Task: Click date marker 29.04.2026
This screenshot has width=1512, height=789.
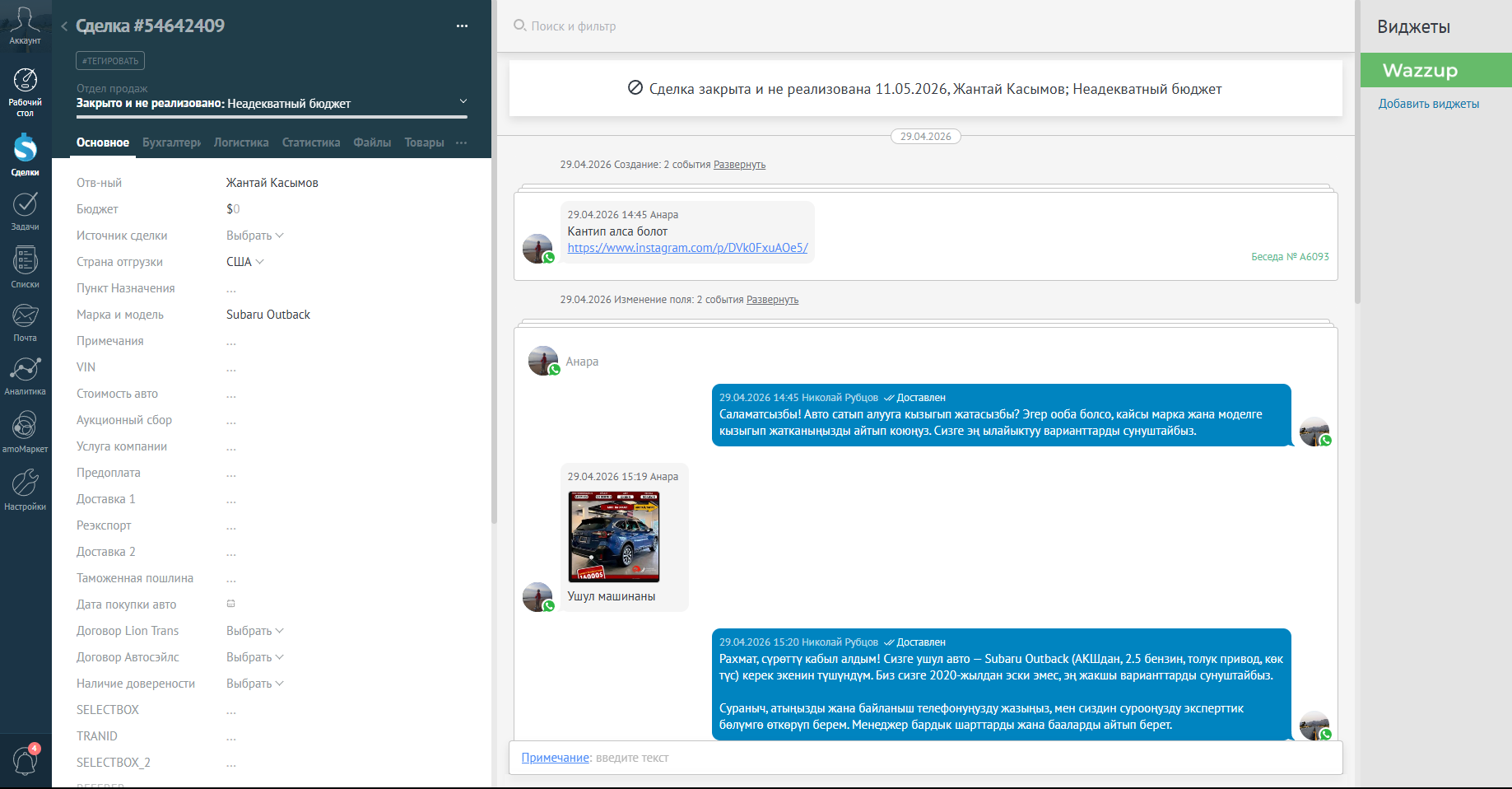Action: pos(925,137)
